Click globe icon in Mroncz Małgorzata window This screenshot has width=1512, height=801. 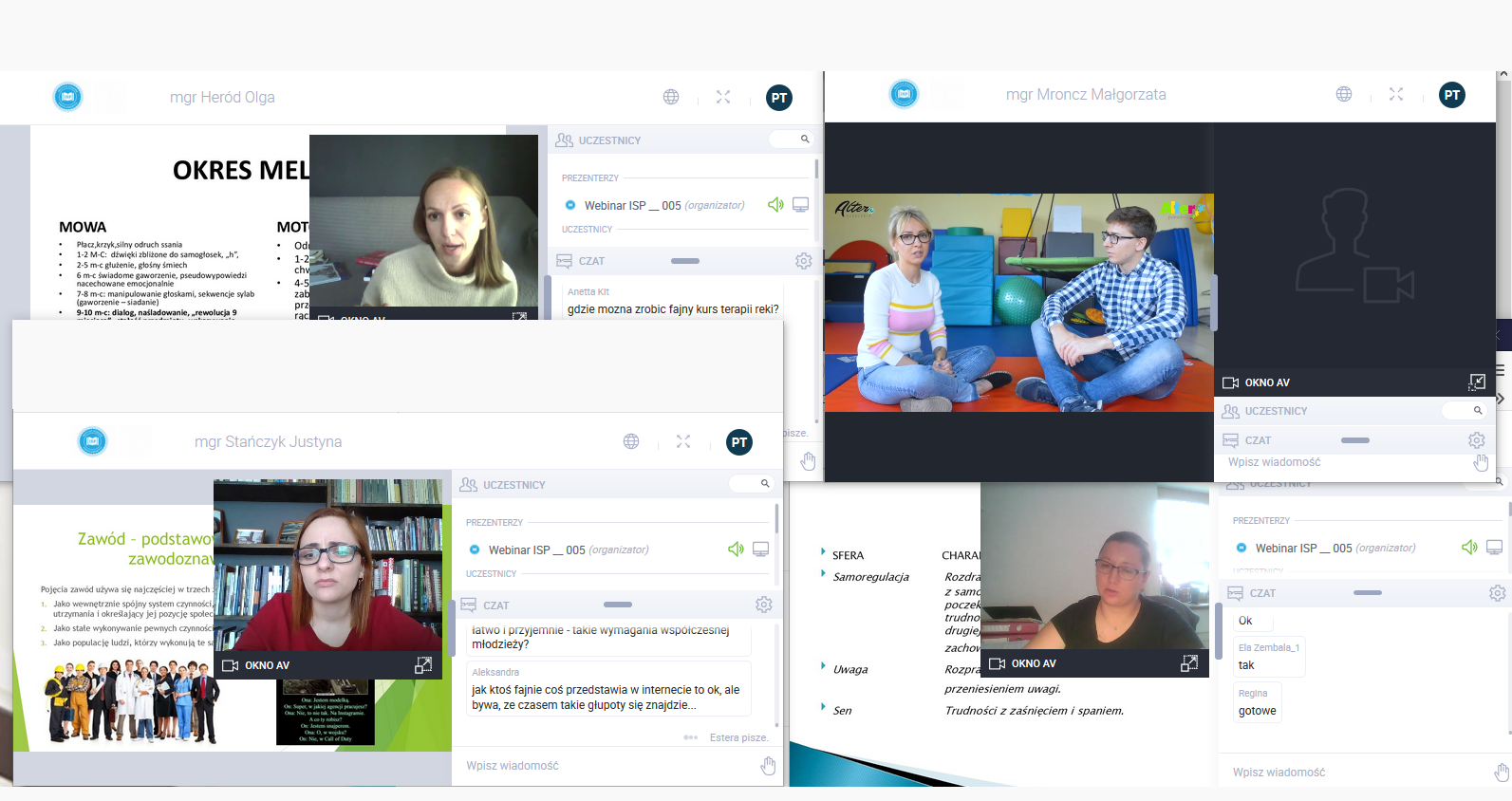tap(1344, 94)
